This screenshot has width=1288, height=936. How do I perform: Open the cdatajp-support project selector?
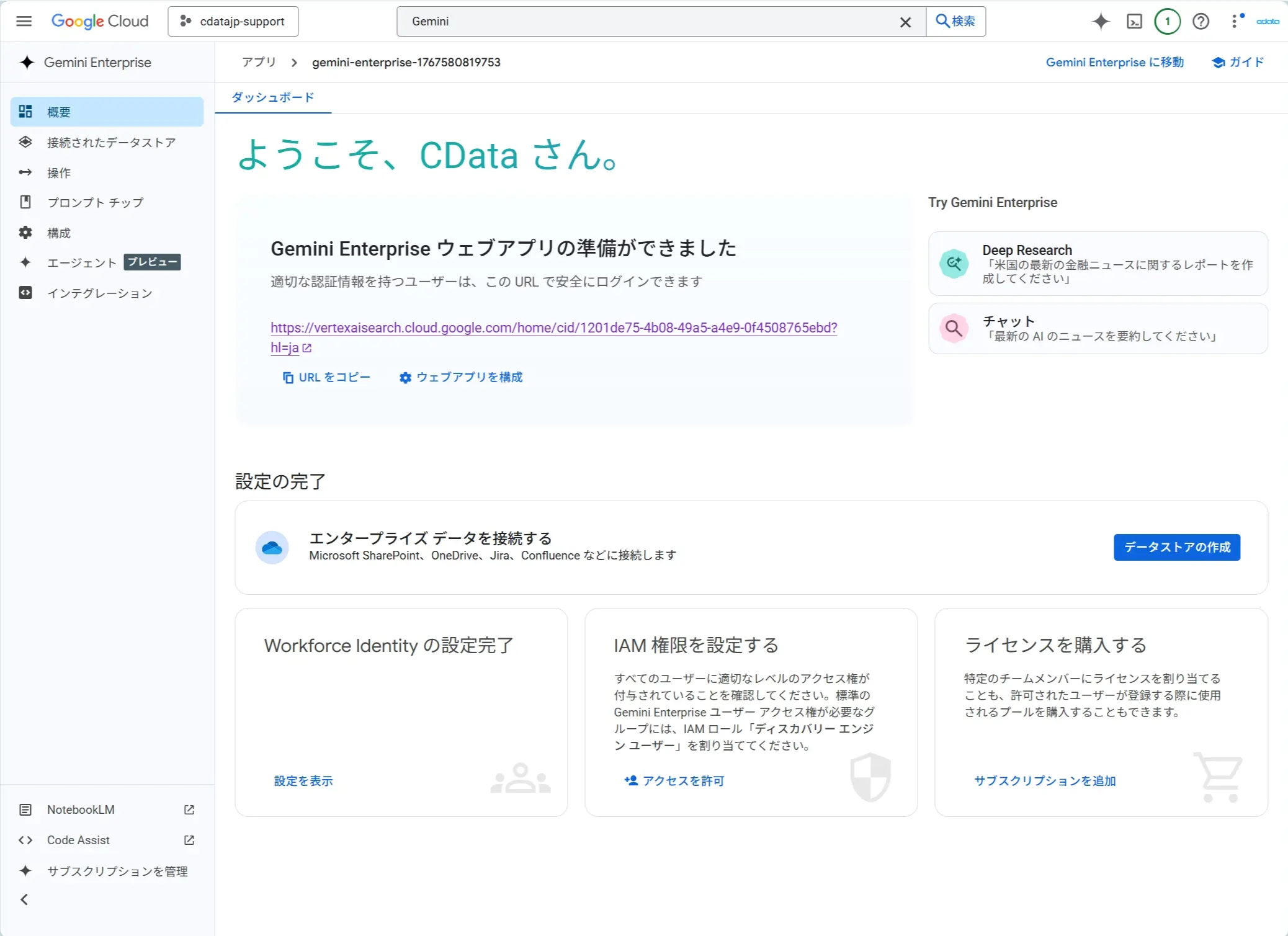point(233,21)
